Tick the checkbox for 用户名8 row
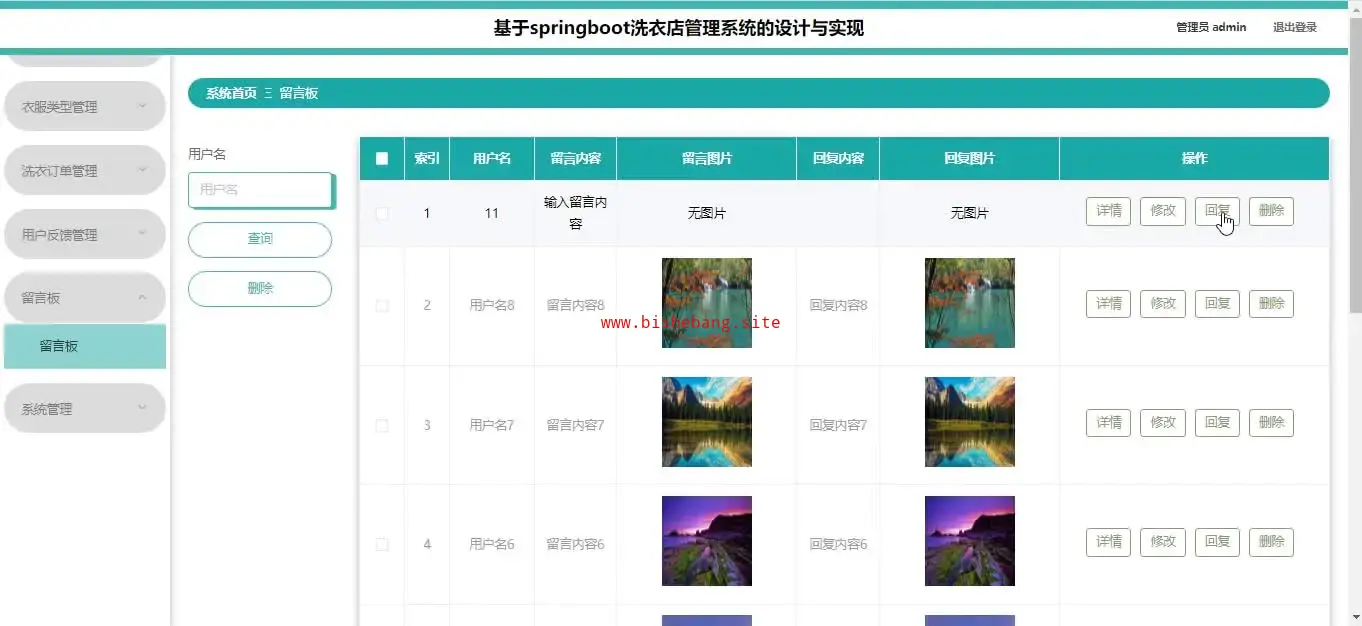Screen dimensions: 1362x626 pyautogui.click(x=382, y=305)
